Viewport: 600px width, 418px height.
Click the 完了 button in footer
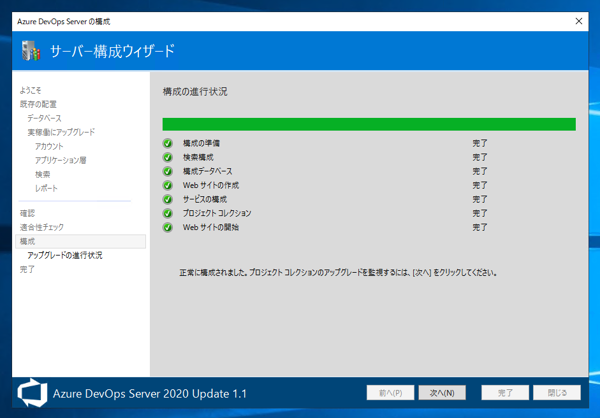(505, 393)
